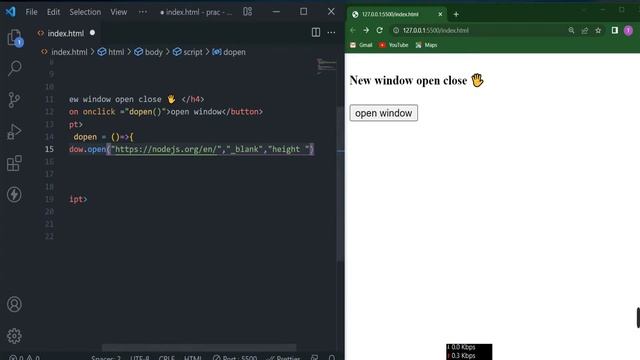640x360 pixels.
Task: Show hidden menus via title bar ellipsis
Action: 142,12
